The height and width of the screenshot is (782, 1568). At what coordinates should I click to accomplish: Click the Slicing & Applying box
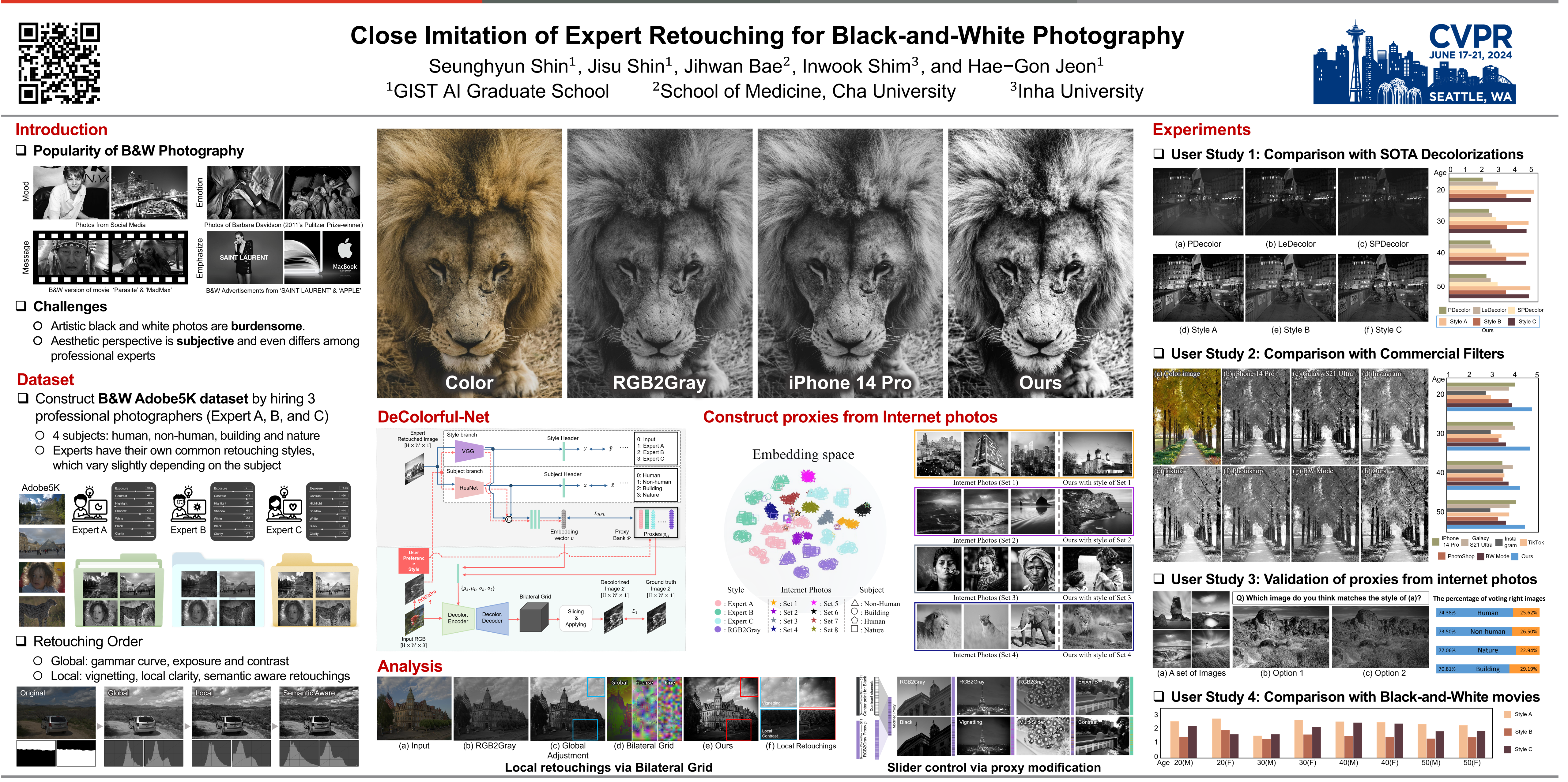575,618
